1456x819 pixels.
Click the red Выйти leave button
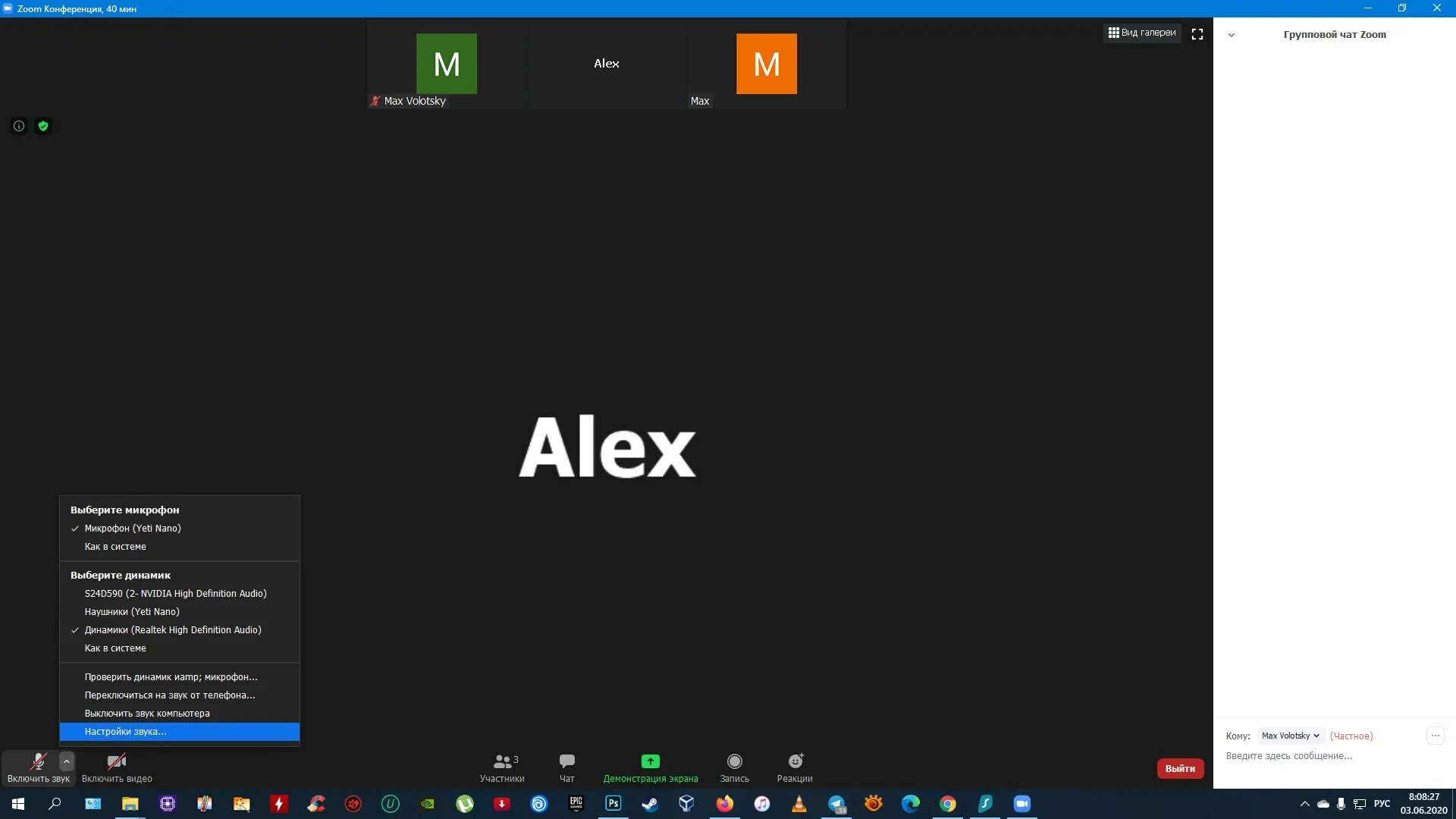click(x=1180, y=768)
